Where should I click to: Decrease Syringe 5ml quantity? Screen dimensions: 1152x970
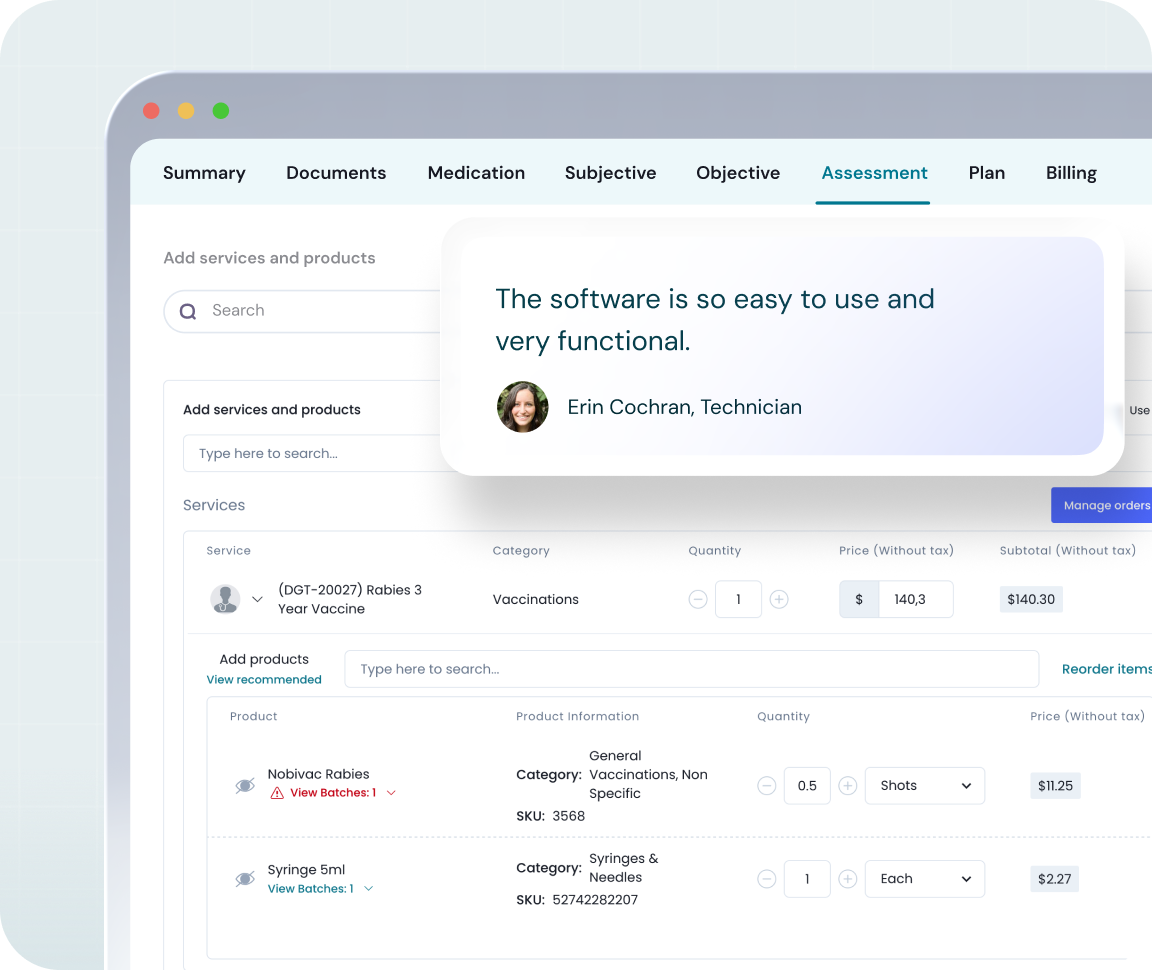pos(766,879)
